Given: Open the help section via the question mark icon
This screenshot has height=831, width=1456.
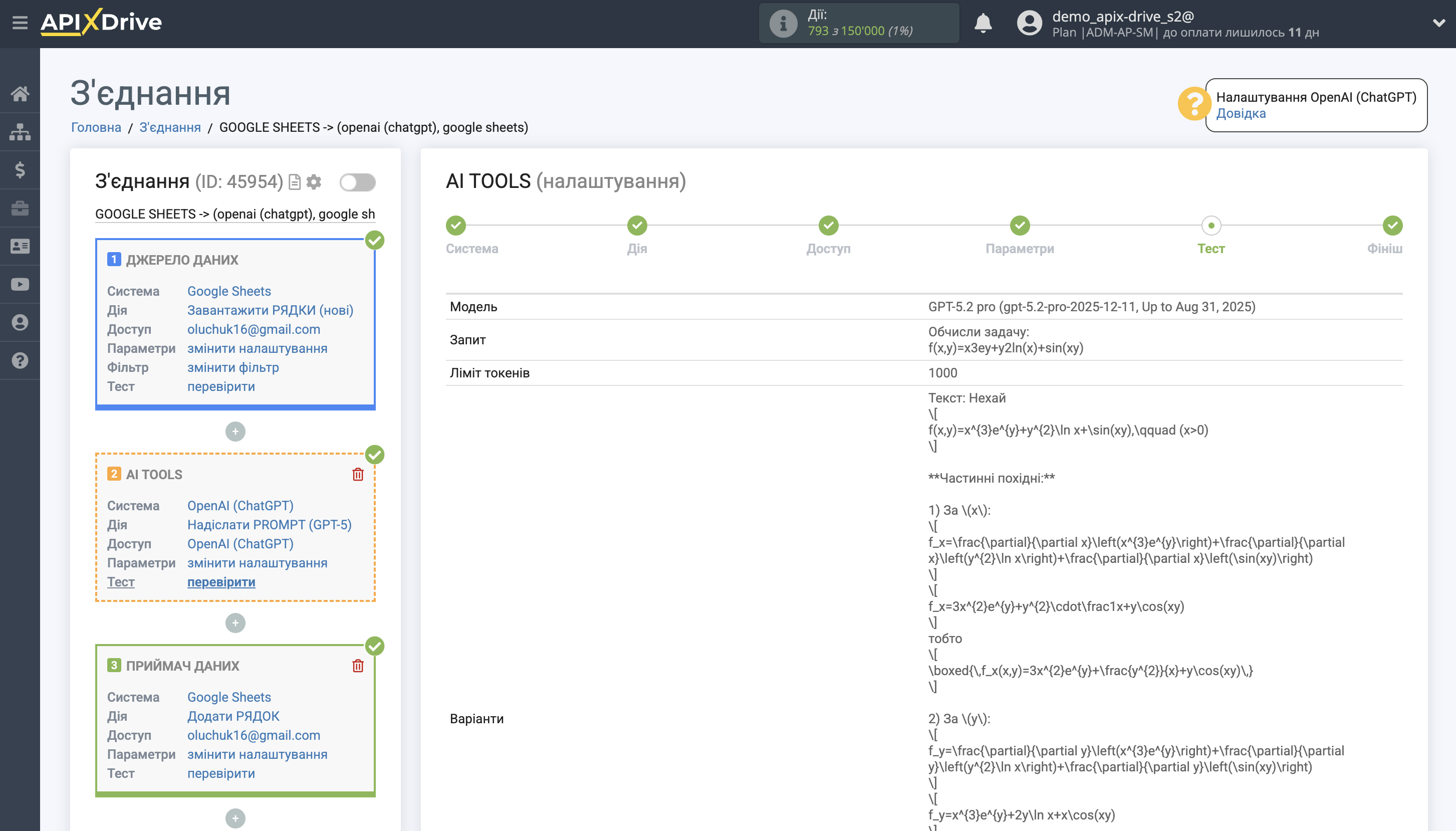Looking at the screenshot, I should (x=21, y=360).
